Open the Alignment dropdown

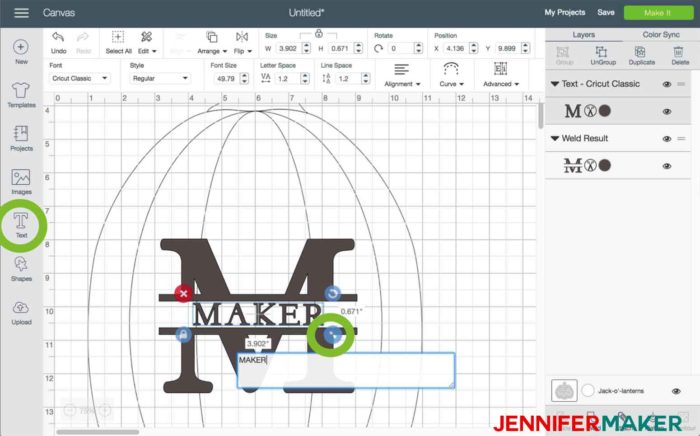click(402, 75)
